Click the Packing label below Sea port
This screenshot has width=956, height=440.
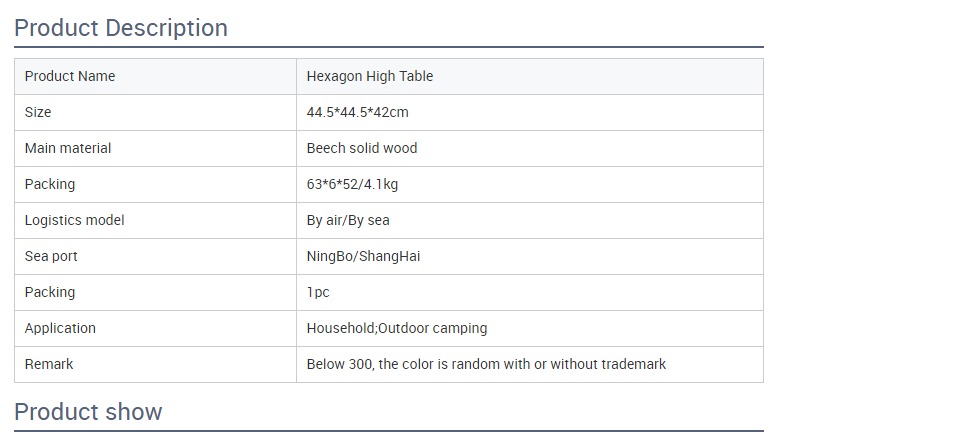click(50, 292)
